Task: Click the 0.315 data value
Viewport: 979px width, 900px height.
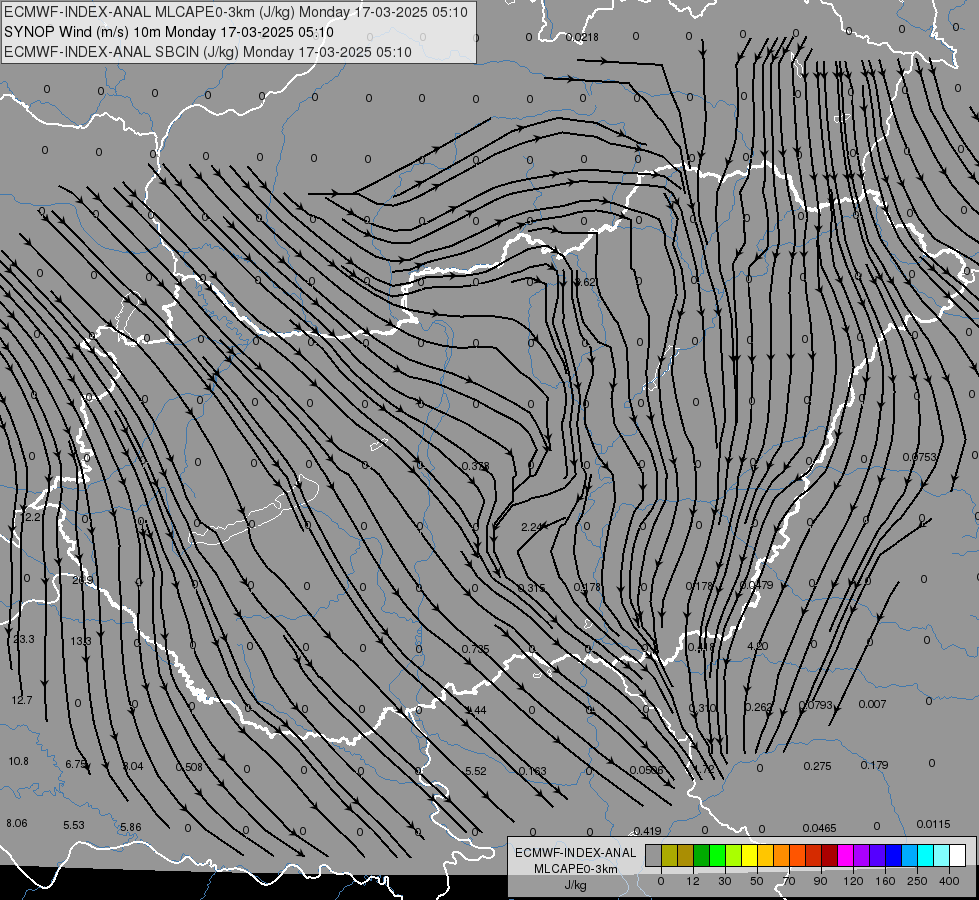Action: tap(531, 588)
